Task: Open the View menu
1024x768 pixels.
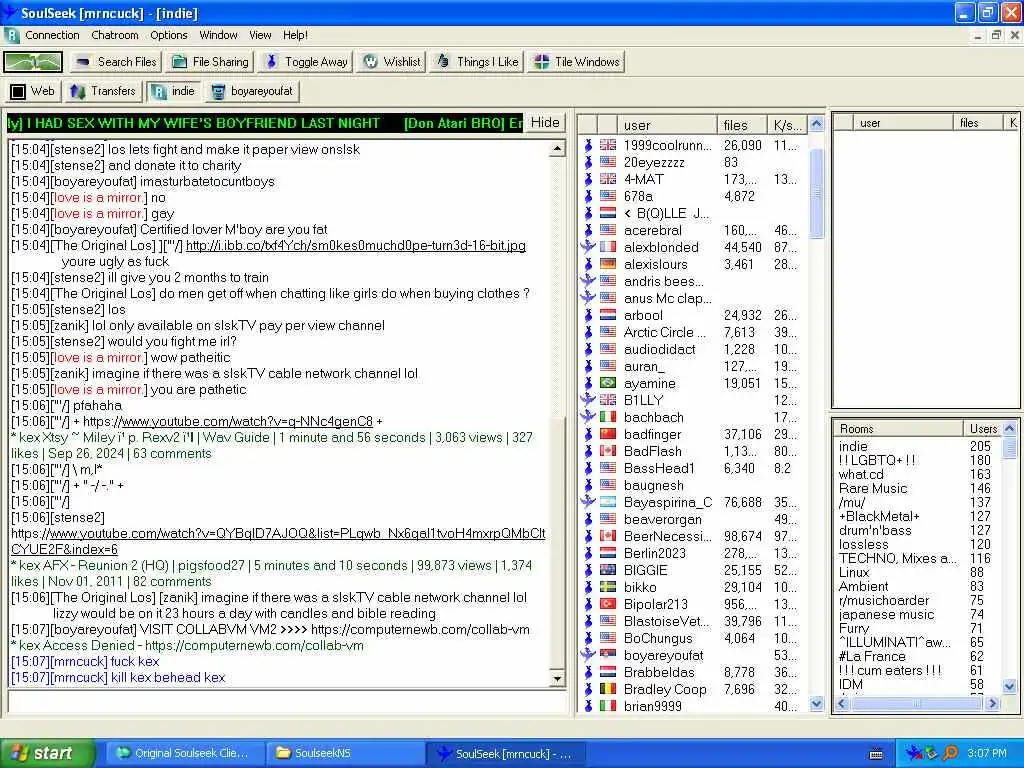Action: pyautogui.click(x=260, y=35)
